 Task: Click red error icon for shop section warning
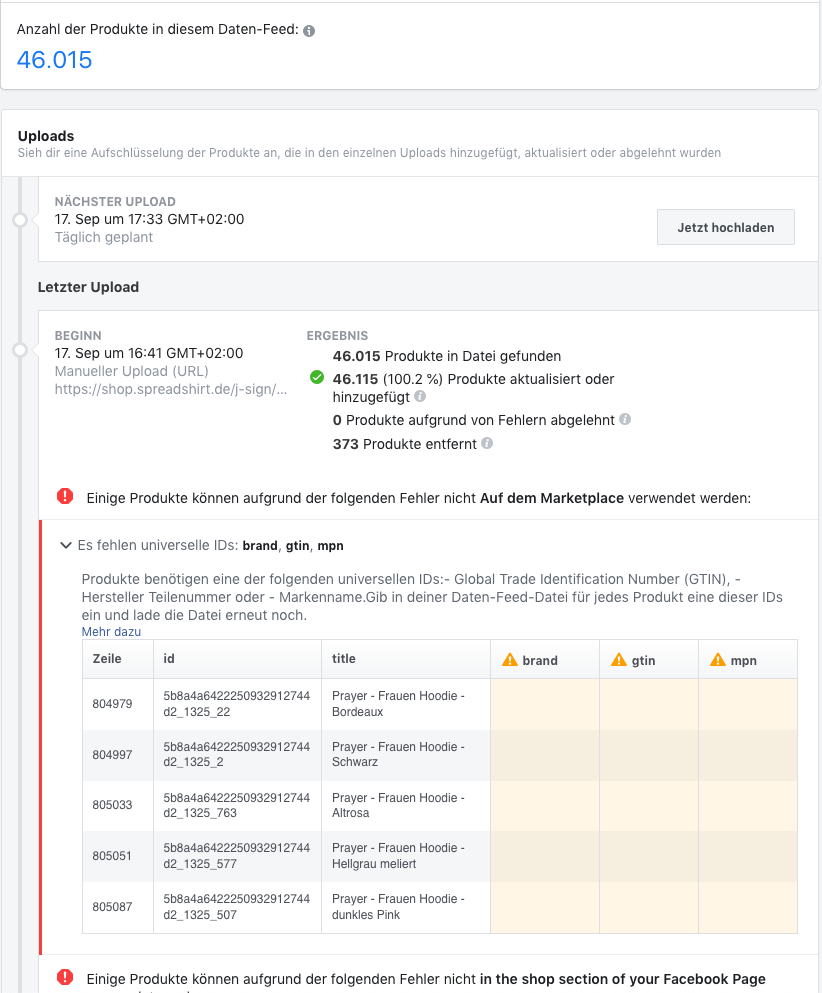pyautogui.click(x=65, y=978)
